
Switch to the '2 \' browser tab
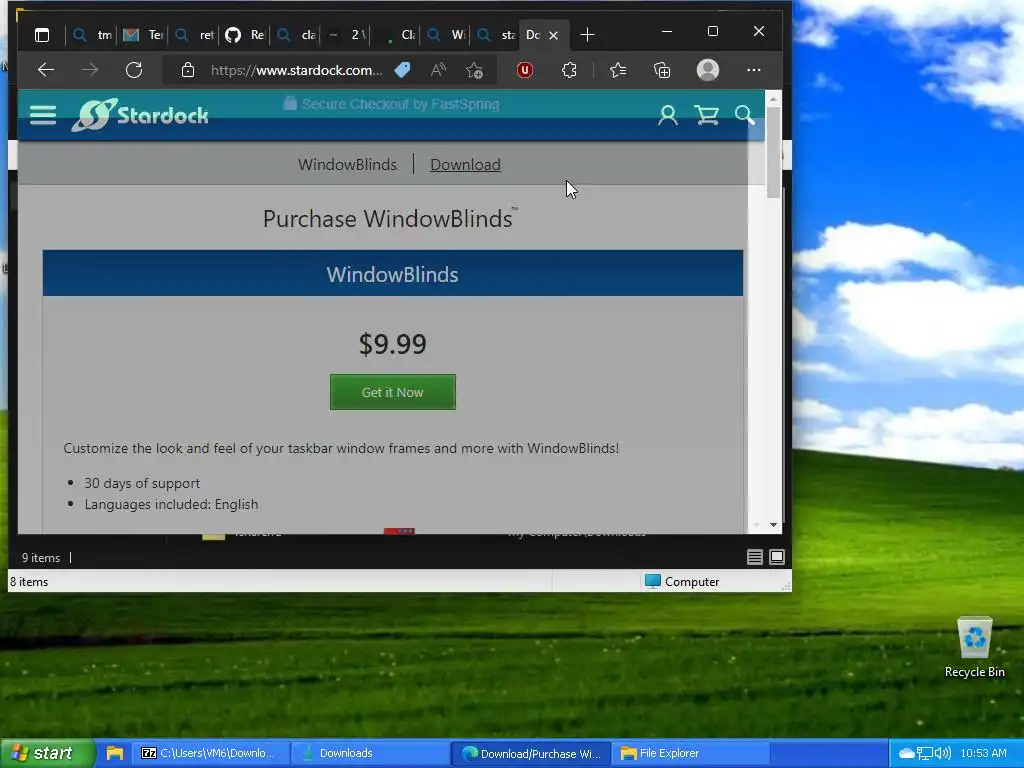pyautogui.click(x=346, y=35)
